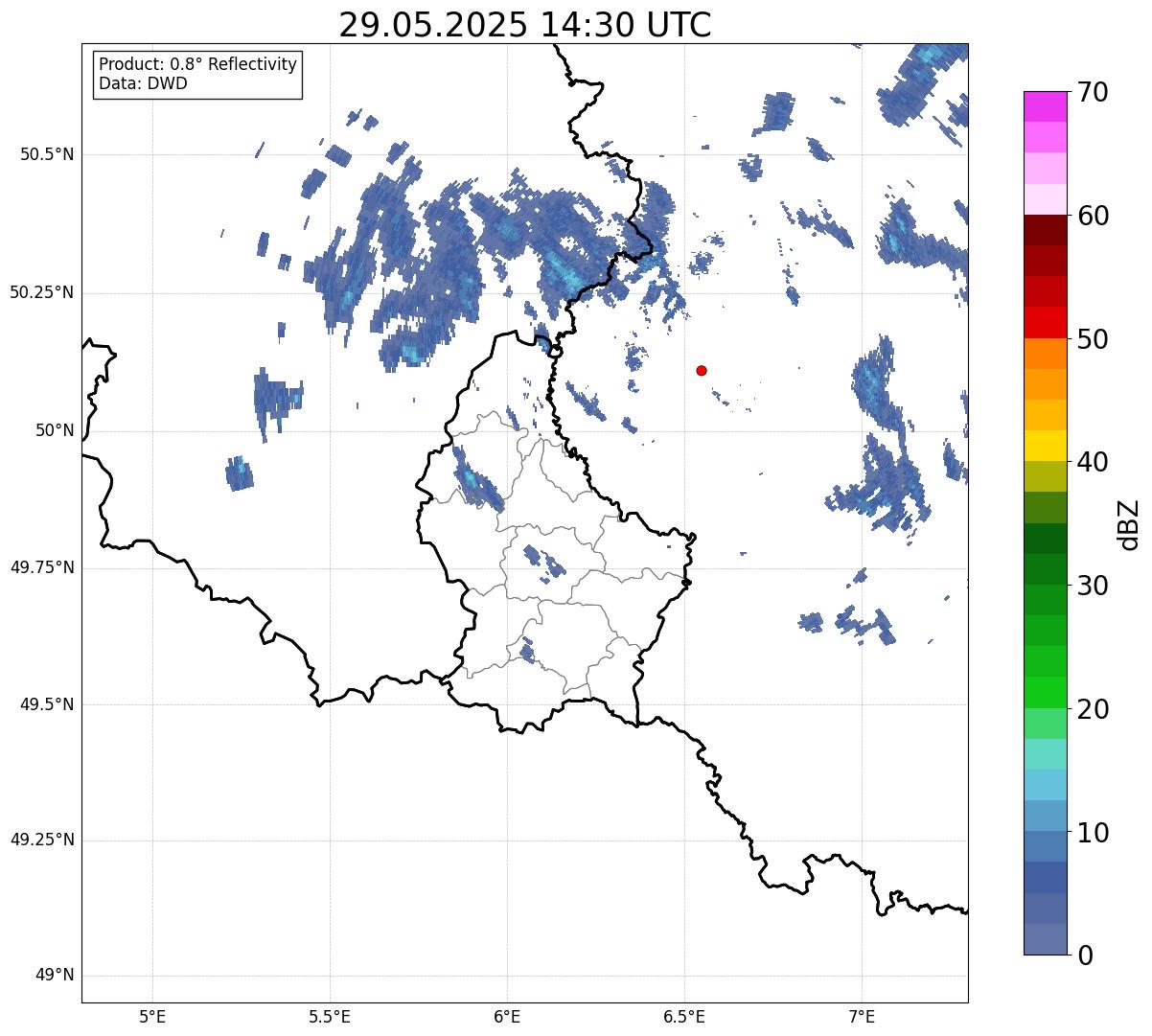
Task: Click the '5°E' longitude label
Action: click(152, 1016)
